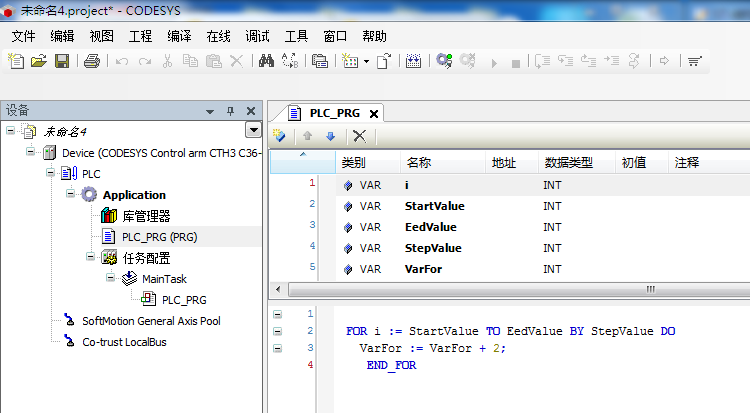The width and height of the screenshot is (750, 413).
Task: Open the project tree view dropdown button
Action: (x=253, y=130)
